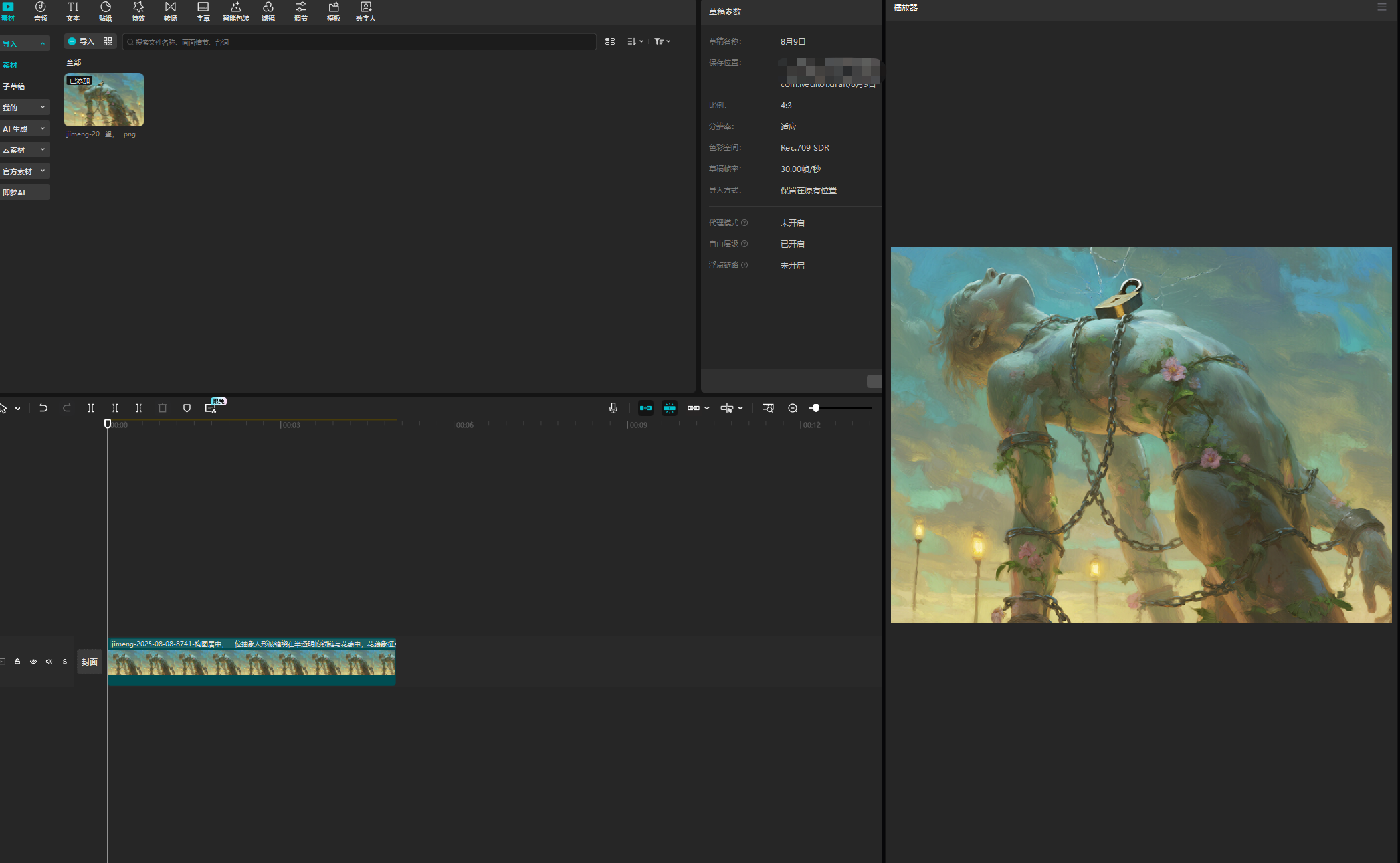
Task: Click the 智能包装 smart packaging icon
Action: [x=235, y=11]
